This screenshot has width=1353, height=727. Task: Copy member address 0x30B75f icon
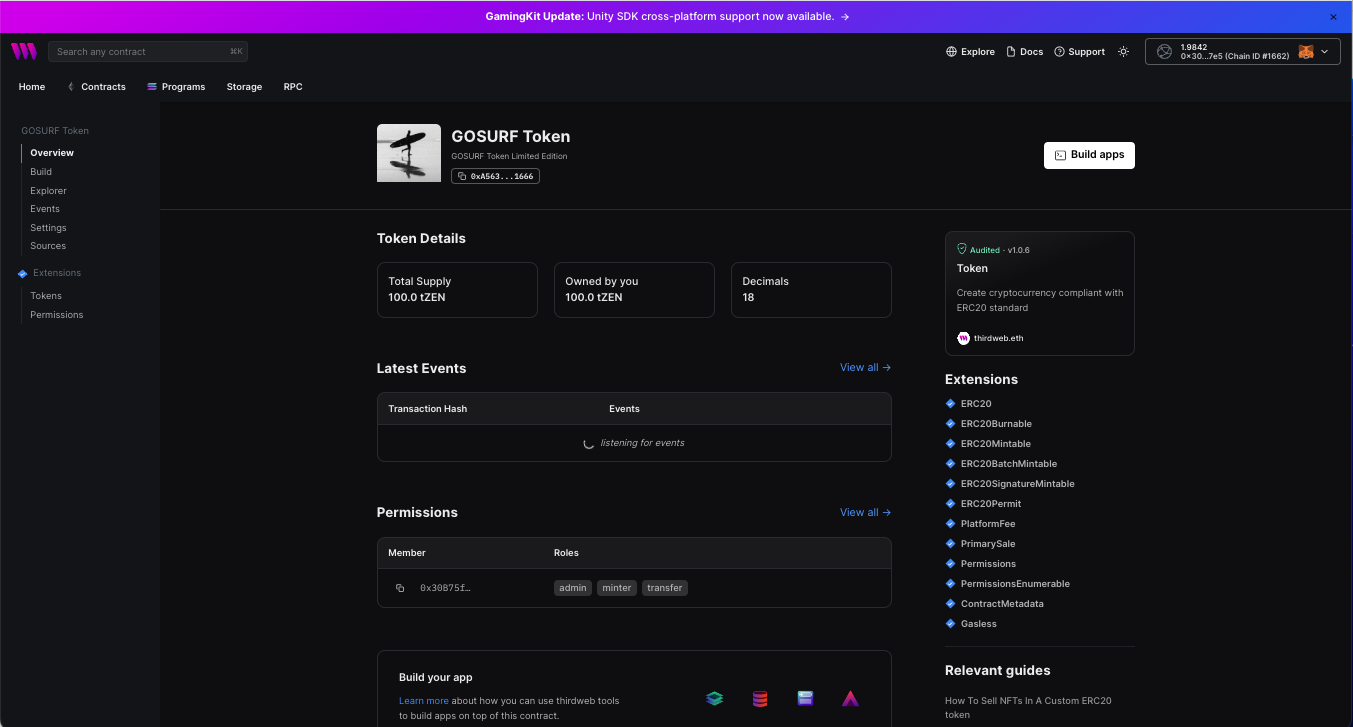[400, 588]
